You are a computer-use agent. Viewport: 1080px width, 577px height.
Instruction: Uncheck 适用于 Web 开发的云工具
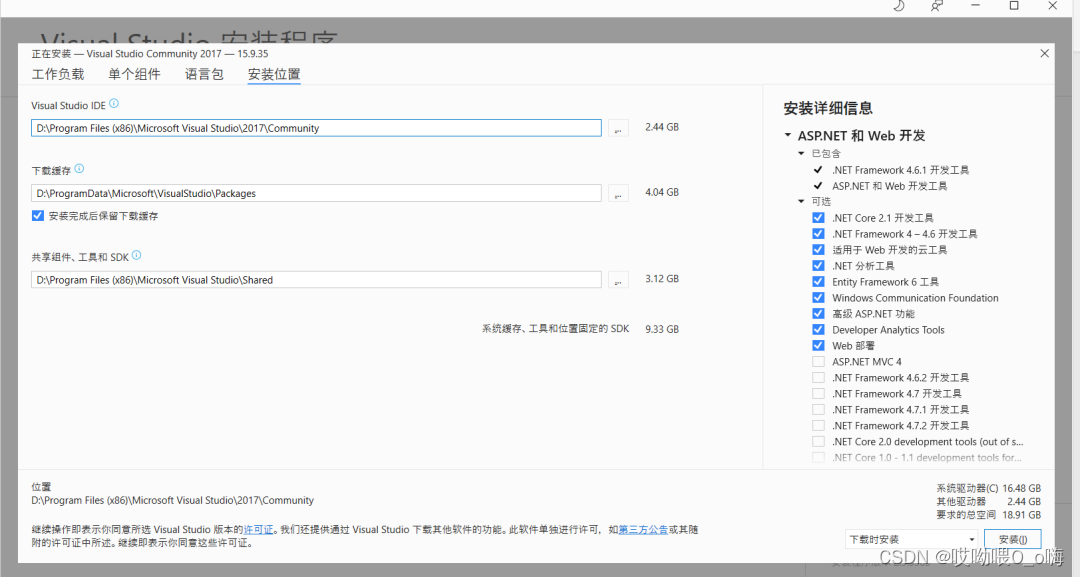(x=818, y=249)
